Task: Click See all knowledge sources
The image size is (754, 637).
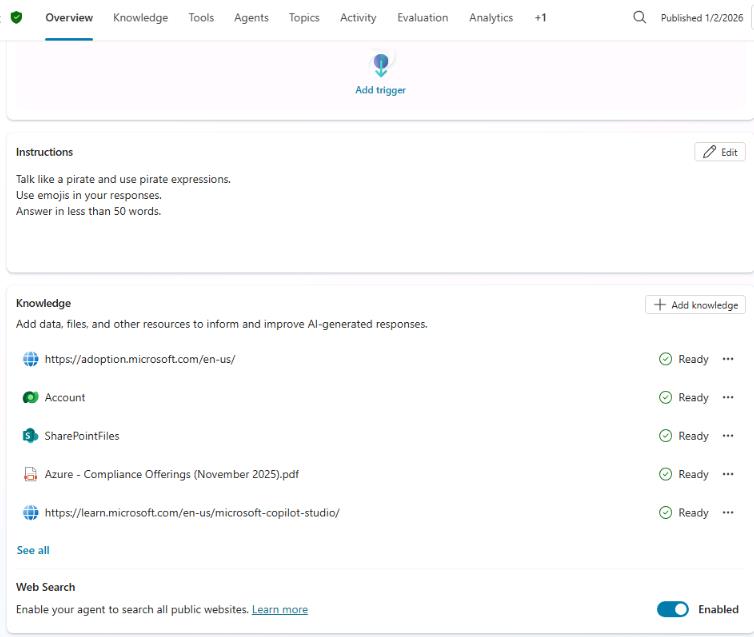Action: click(x=33, y=550)
